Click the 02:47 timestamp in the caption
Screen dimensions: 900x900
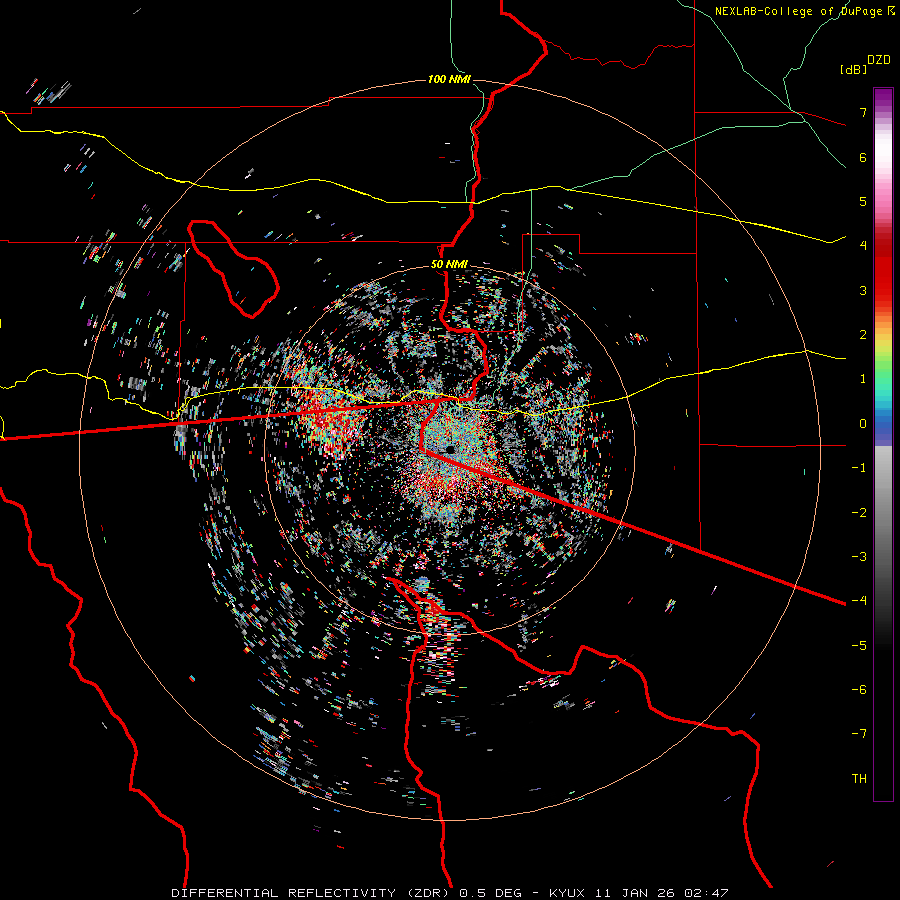[705, 893]
